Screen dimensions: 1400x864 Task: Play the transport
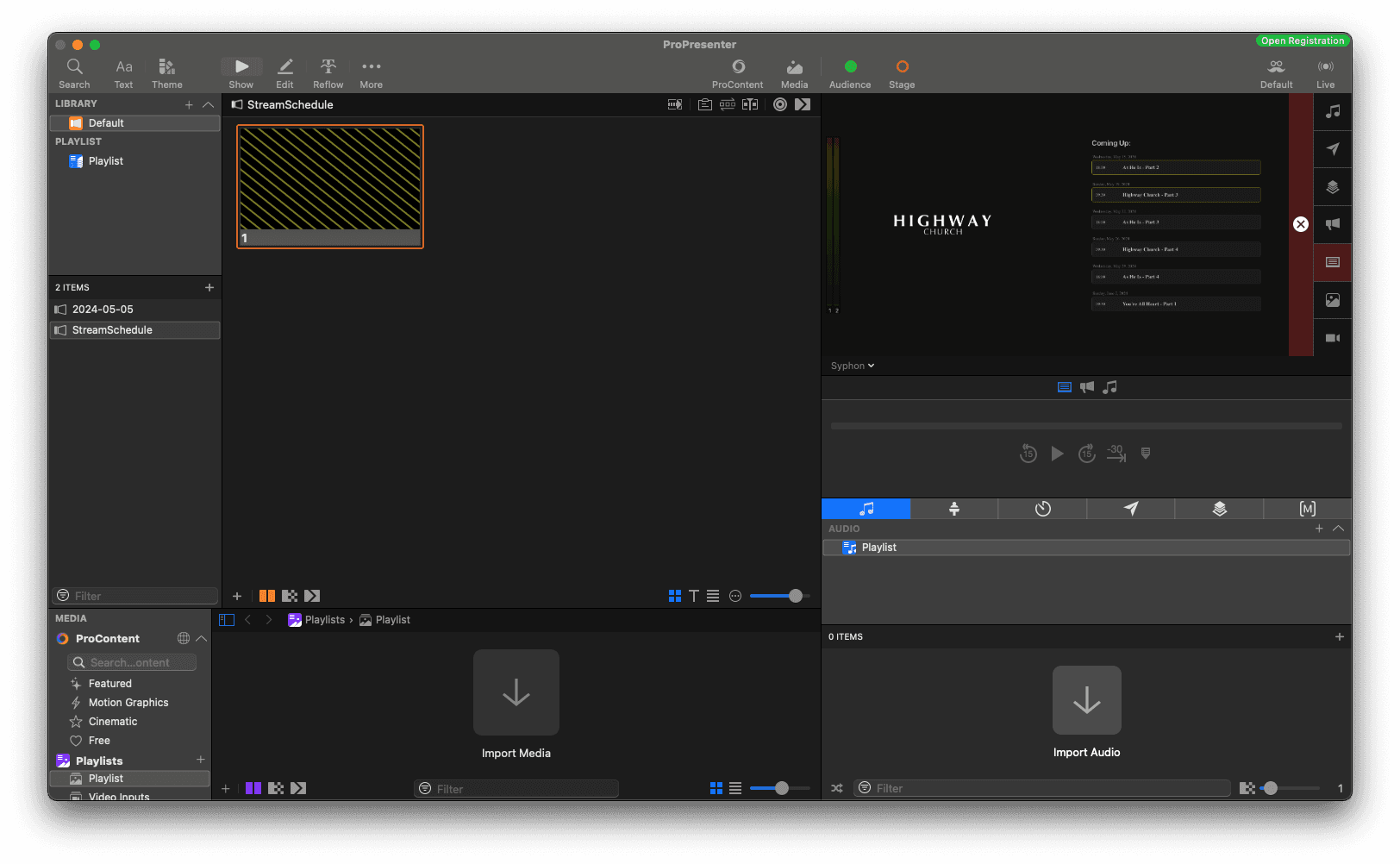[1058, 454]
